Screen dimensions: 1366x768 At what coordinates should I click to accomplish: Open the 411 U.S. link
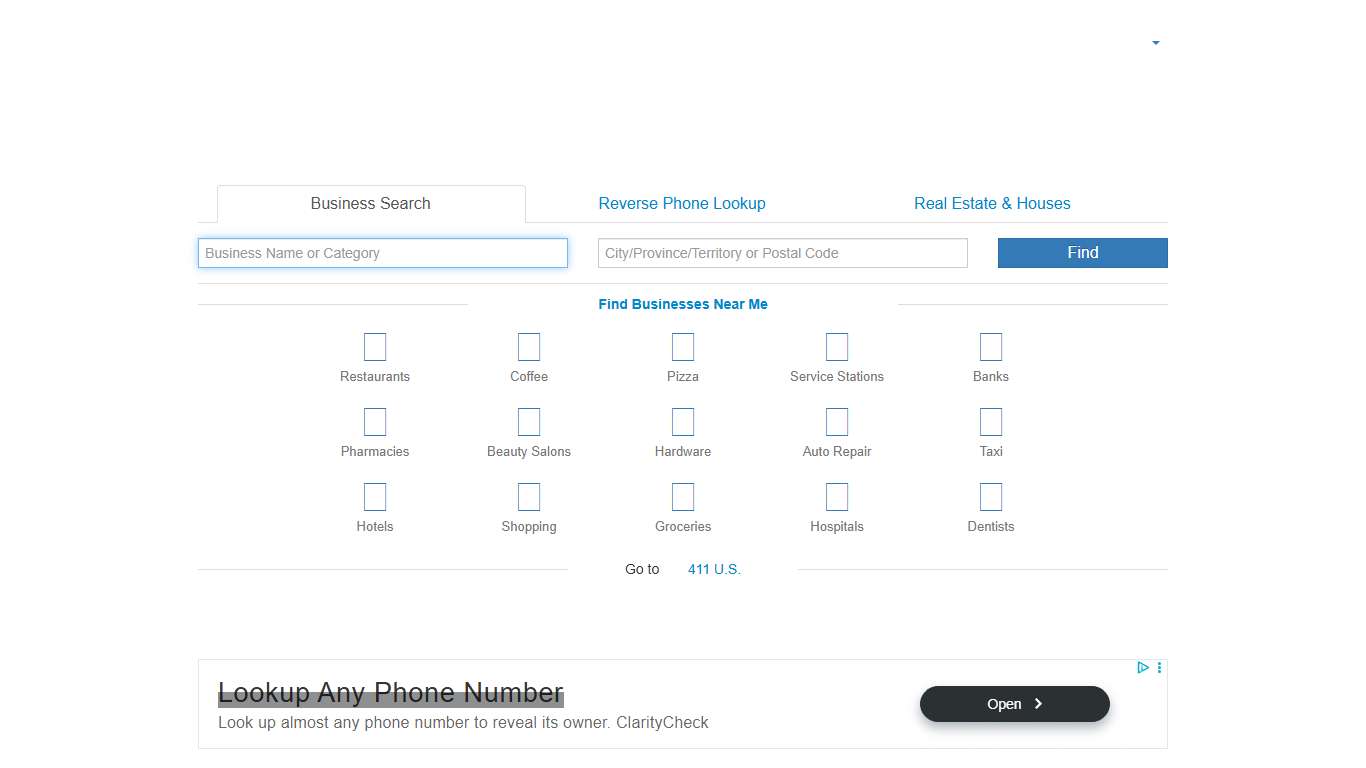[x=714, y=568]
